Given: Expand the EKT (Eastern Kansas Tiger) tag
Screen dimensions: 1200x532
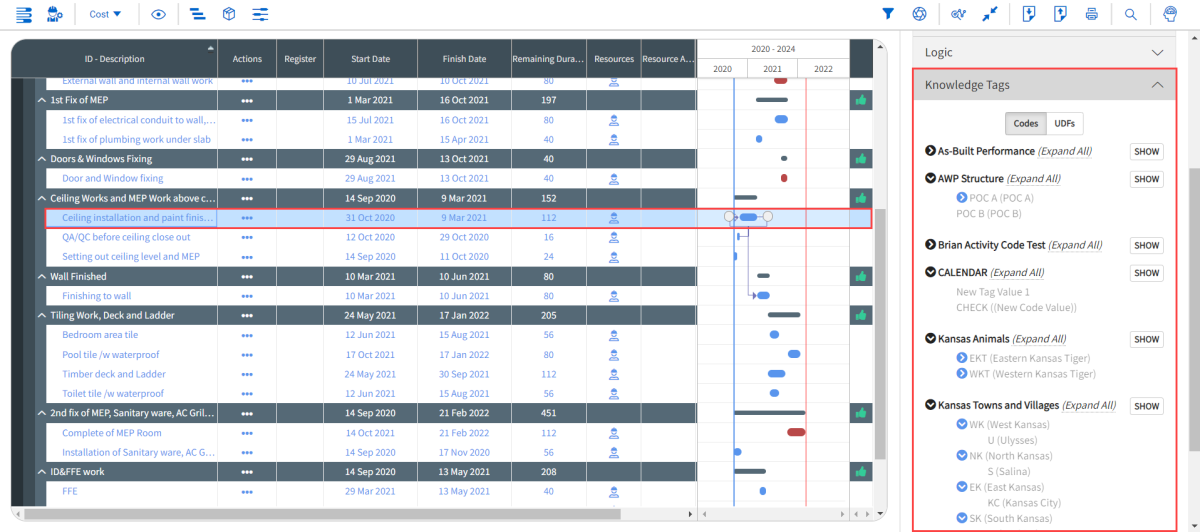Looking at the screenshot, I should pyautogui.click(x=962, y=358).
